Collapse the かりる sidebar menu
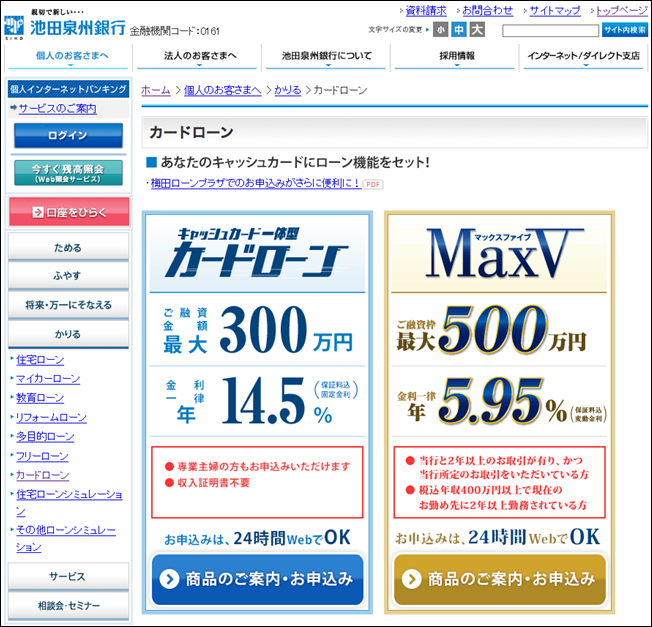Screen dimensions: 652x627 pyautogui.click(x=68, y=334)
